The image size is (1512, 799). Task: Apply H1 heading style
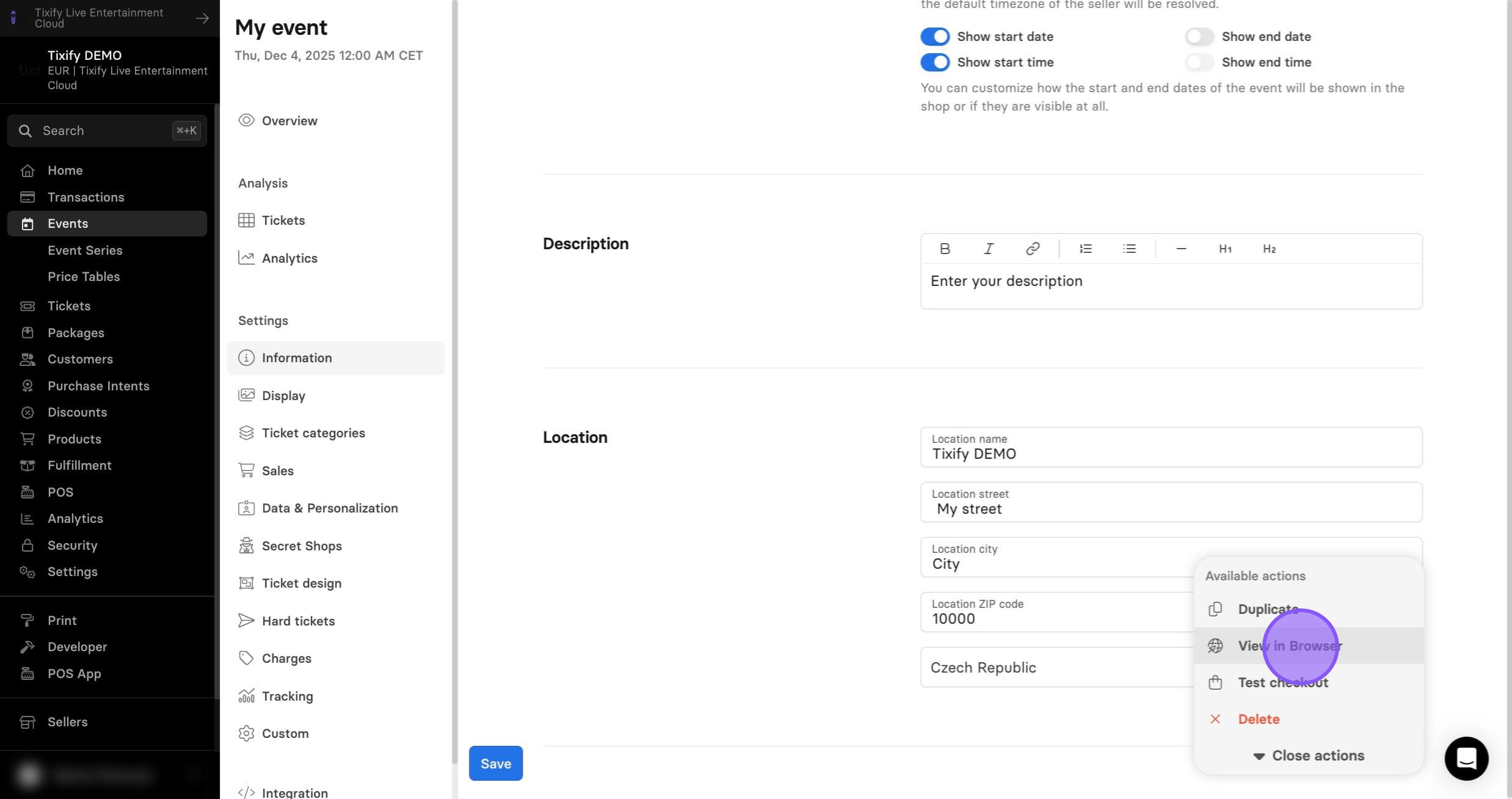(1225, 249)
